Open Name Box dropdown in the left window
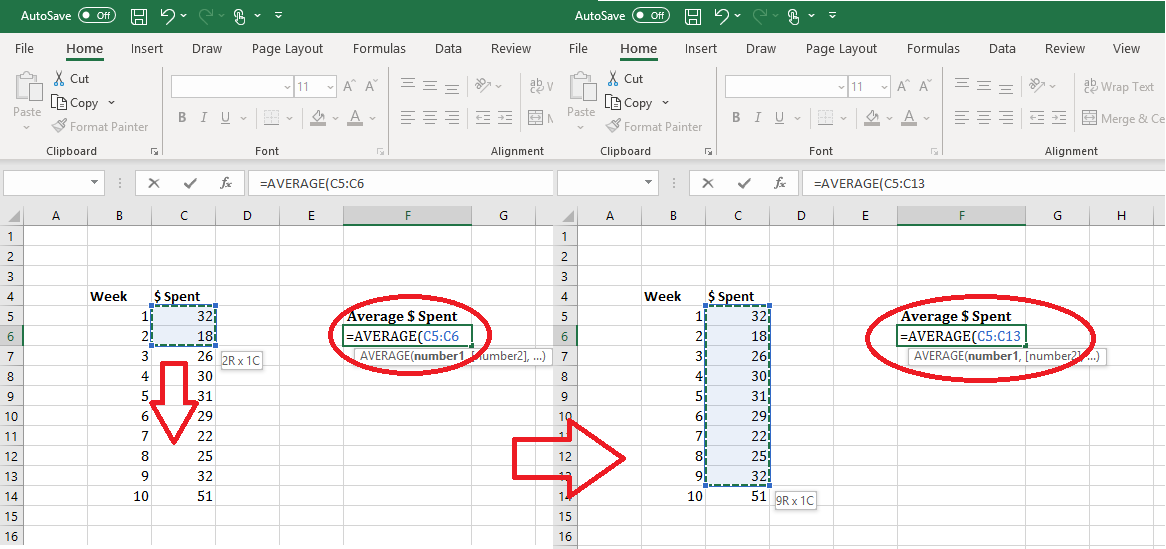The height and width of the screenshot is (549, 1166). (96, 183)
